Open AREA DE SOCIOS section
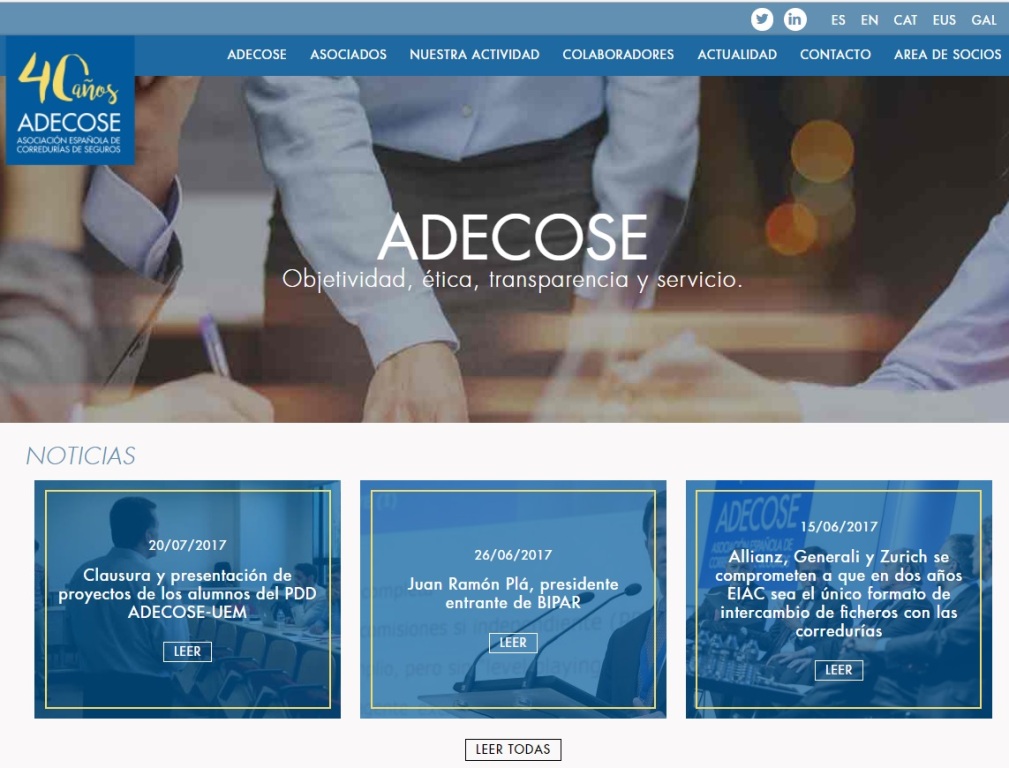The height and width of the screenshot is (768, 1009). (x=947, y=55)
